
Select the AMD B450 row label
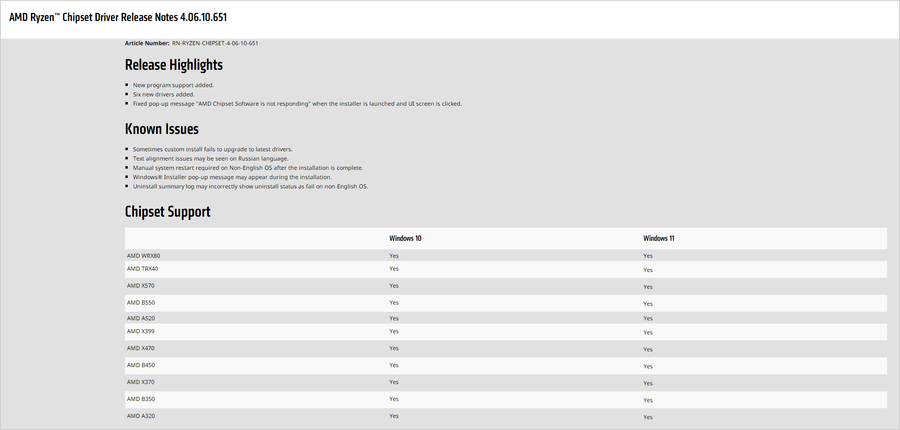(x=140, y=365)
